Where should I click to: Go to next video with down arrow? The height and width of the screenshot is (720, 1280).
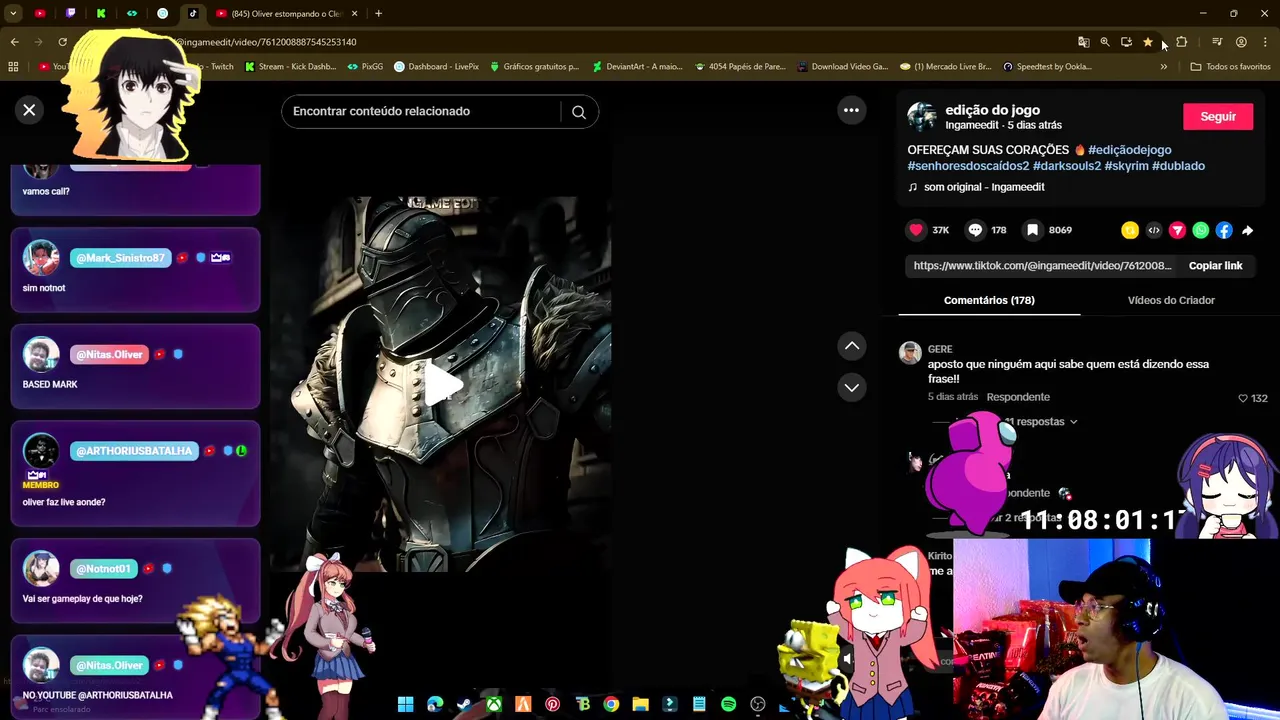(x=852, y=387)
